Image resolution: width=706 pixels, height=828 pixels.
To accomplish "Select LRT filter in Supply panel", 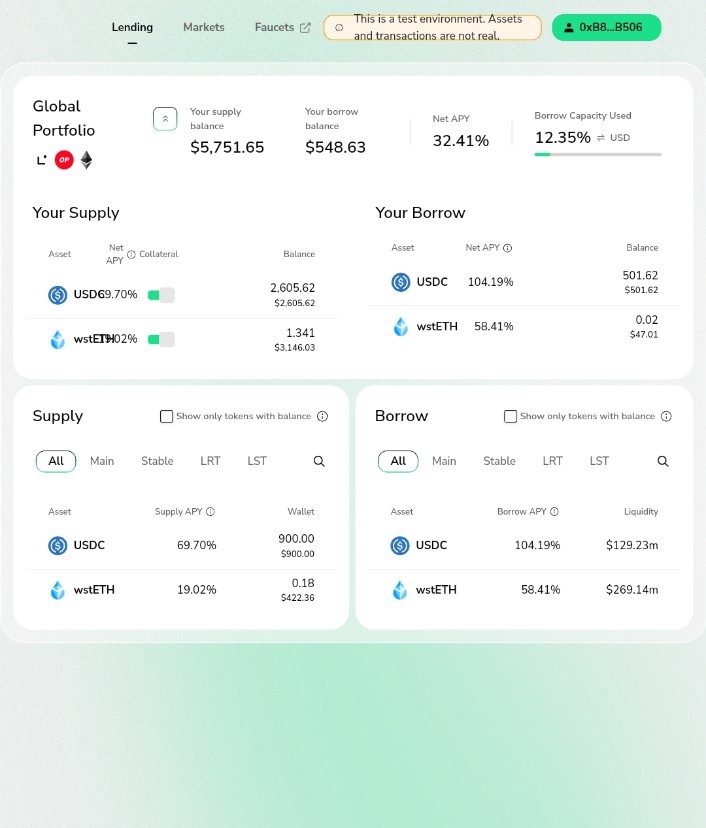I will (x=210, y=461).
